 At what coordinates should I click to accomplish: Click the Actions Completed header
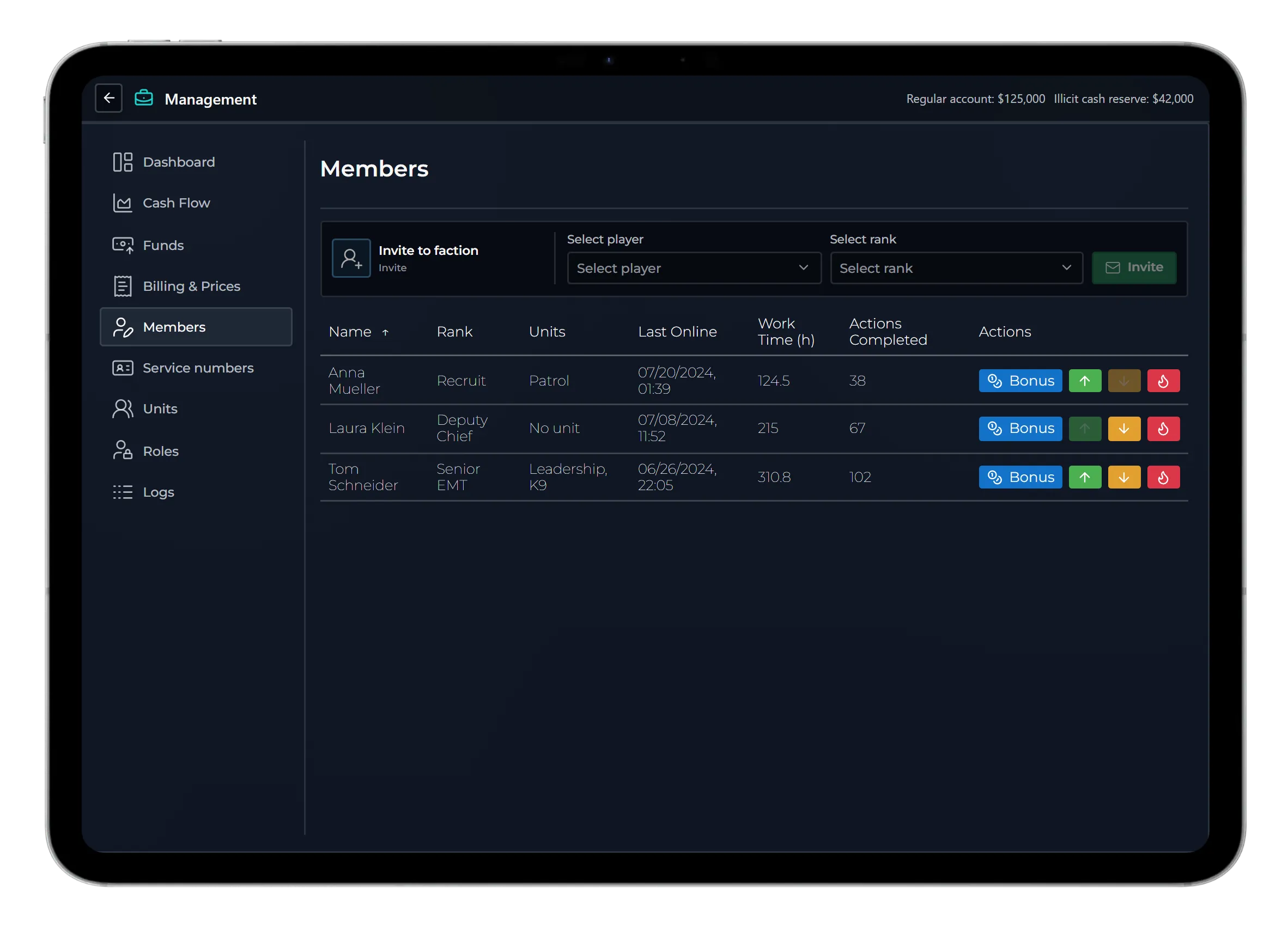click(888, 332)
